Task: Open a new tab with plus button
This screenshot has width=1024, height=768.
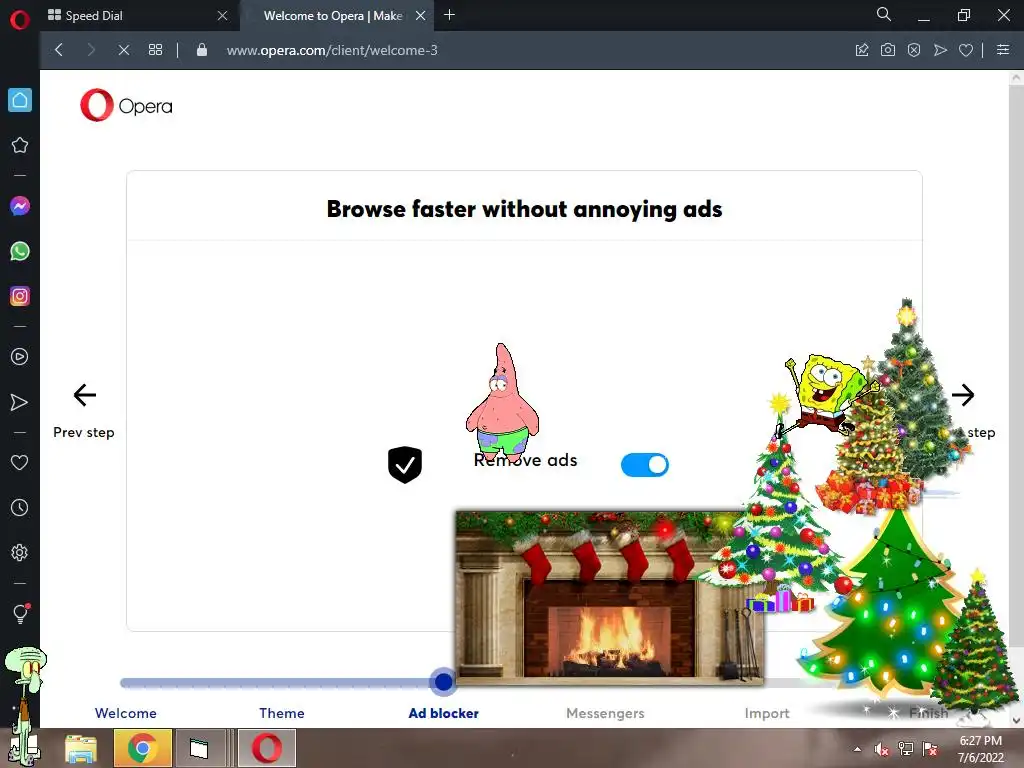Action: click(449, 15)
